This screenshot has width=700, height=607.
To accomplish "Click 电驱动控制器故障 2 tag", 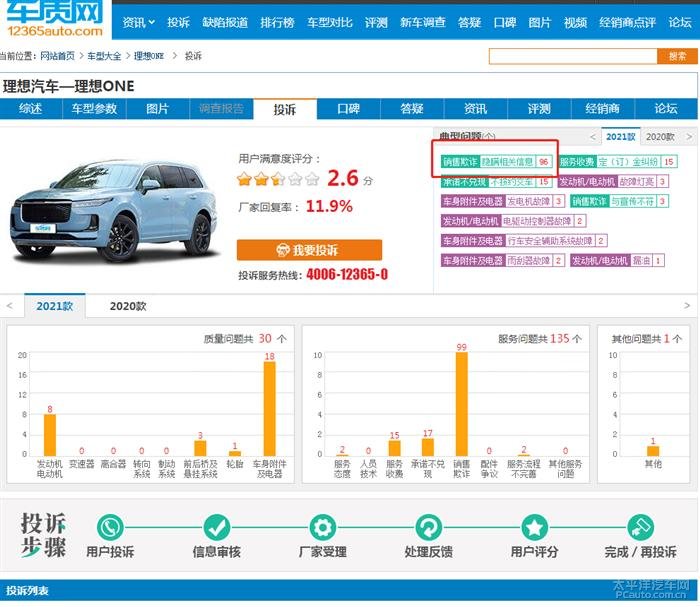I will coord(513,221).
